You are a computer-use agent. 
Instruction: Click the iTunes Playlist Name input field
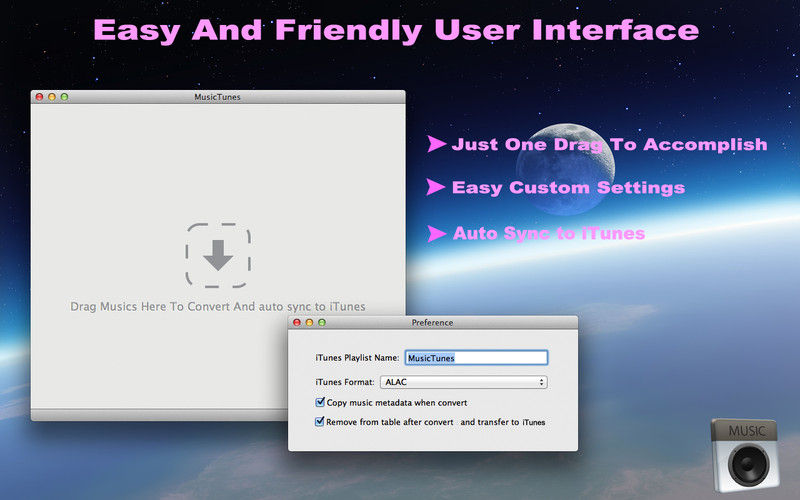(x=477, y=358)
